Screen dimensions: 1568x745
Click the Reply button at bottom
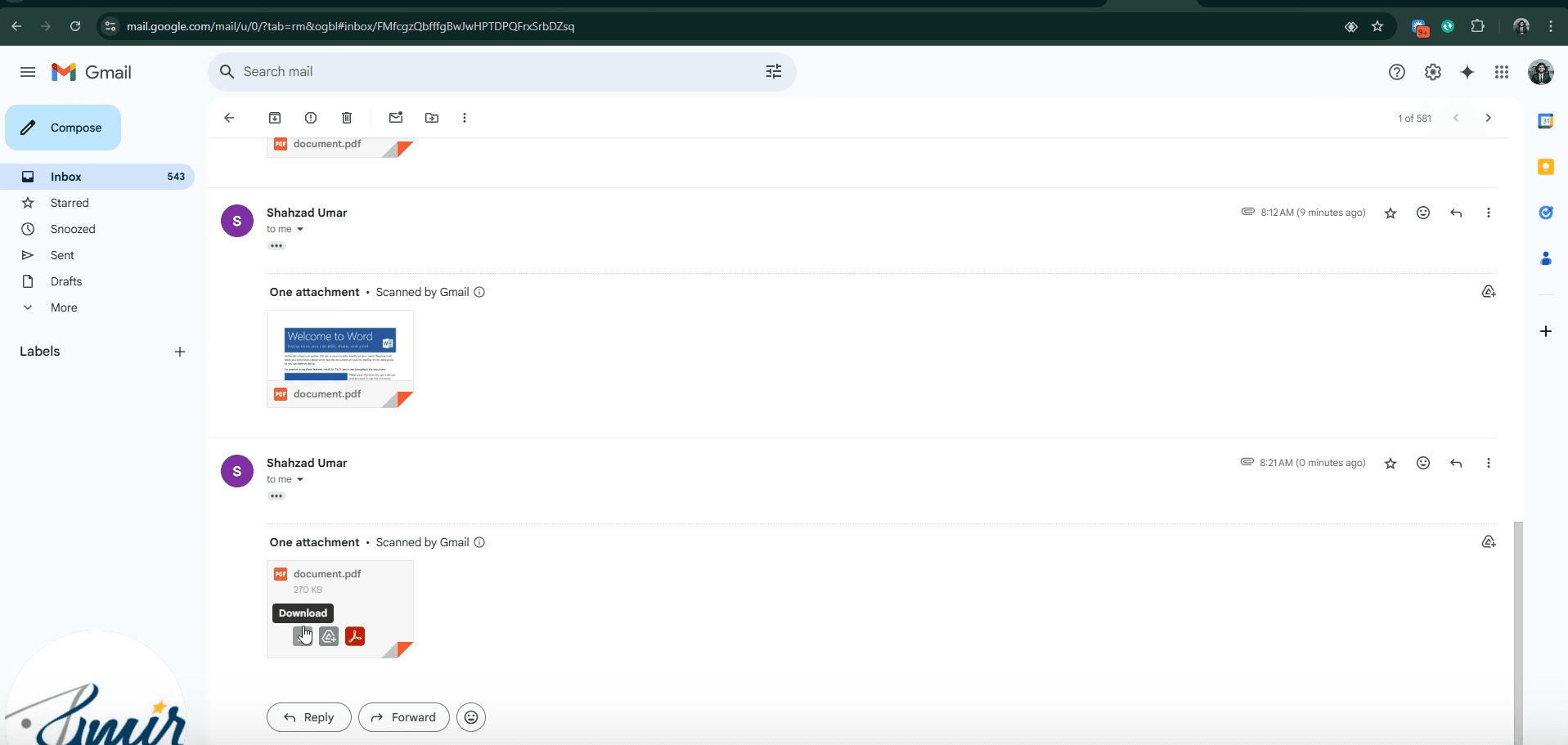point(309,717)
